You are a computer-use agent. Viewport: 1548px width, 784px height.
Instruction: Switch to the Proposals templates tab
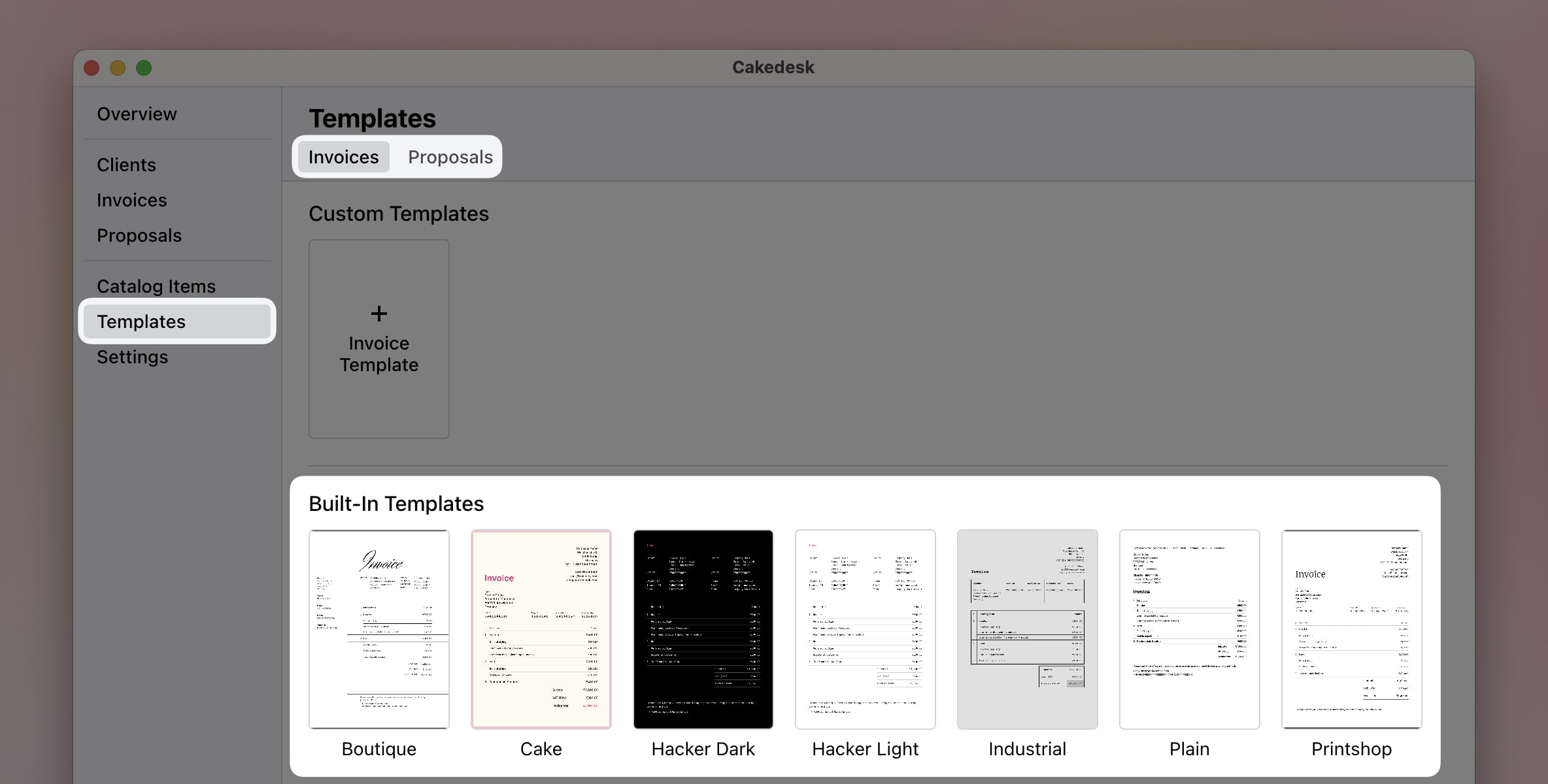click(x=449, y=157)
